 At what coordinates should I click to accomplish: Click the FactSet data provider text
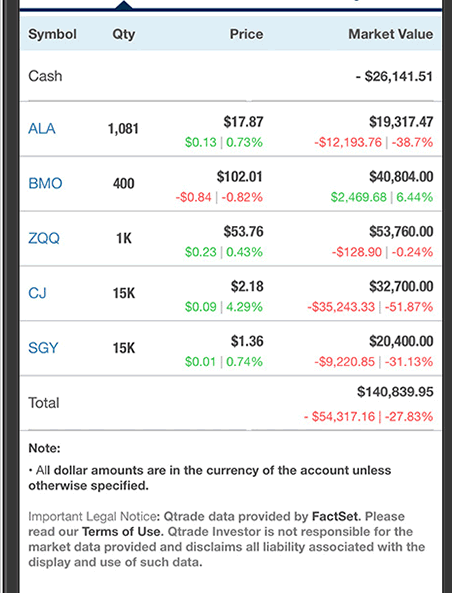pos(336,517)
